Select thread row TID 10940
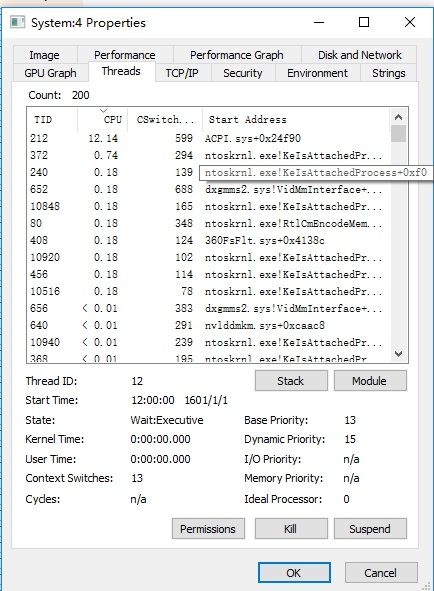434x591 pixels. click(x=208, y=342)
